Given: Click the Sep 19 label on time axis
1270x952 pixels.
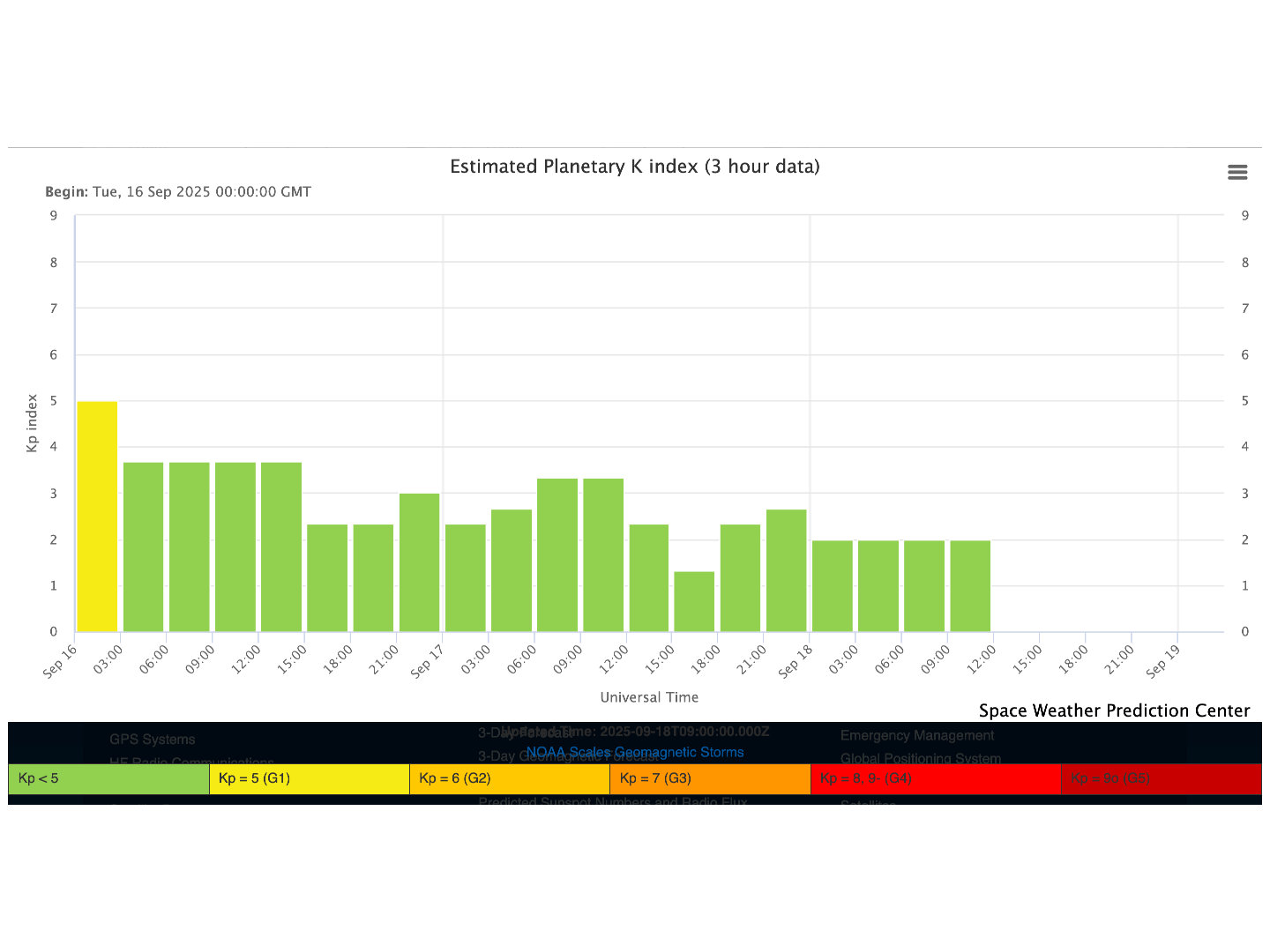Looking at the screenshot, I should 1162,661.
